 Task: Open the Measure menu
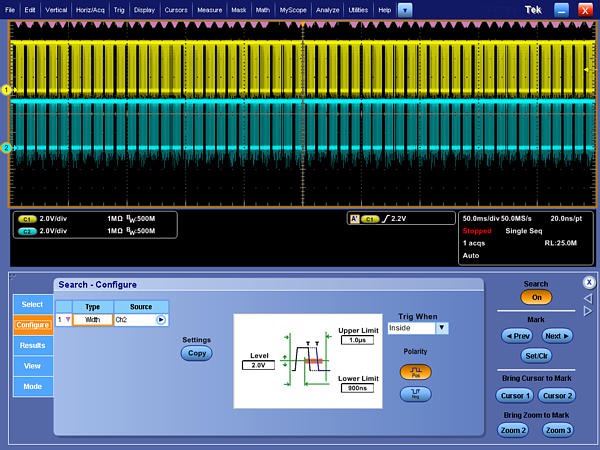point(210,9)
